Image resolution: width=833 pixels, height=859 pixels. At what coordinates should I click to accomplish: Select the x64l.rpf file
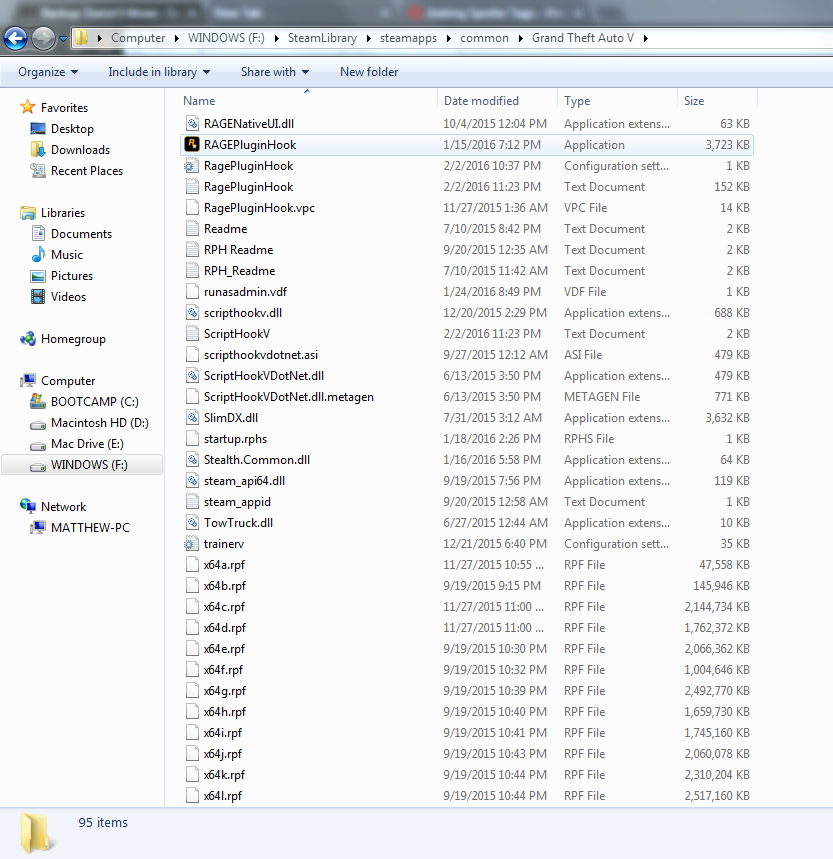(467, 796)
